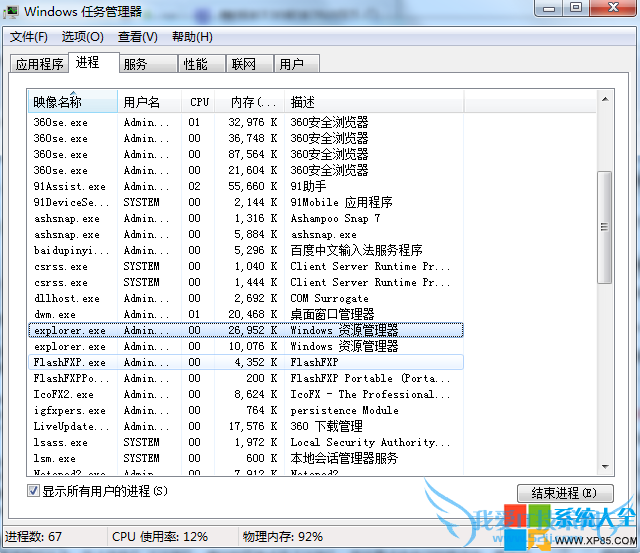The height and width of the screenshot is (553, 640).
Task: Select the 91DeviceSe... process row
Action: click(x=246, y=202)
